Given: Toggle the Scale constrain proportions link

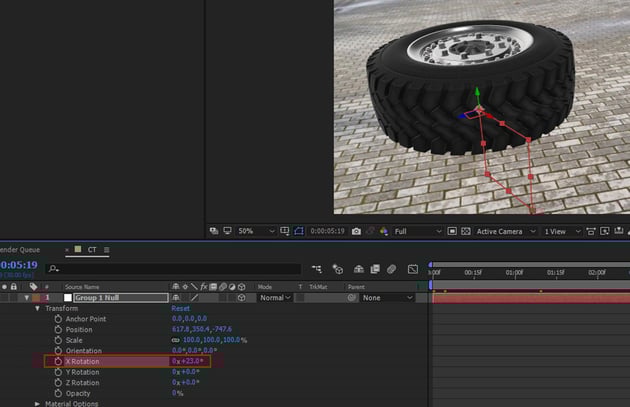Looking at the screenshot, I should click(176, 340).
